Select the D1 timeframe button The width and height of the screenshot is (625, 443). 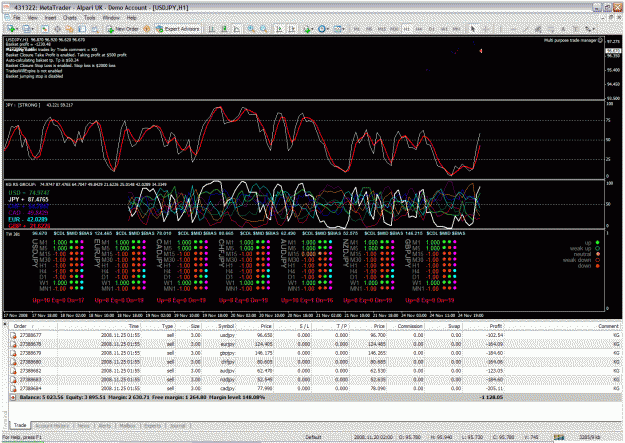pos(431,29)
